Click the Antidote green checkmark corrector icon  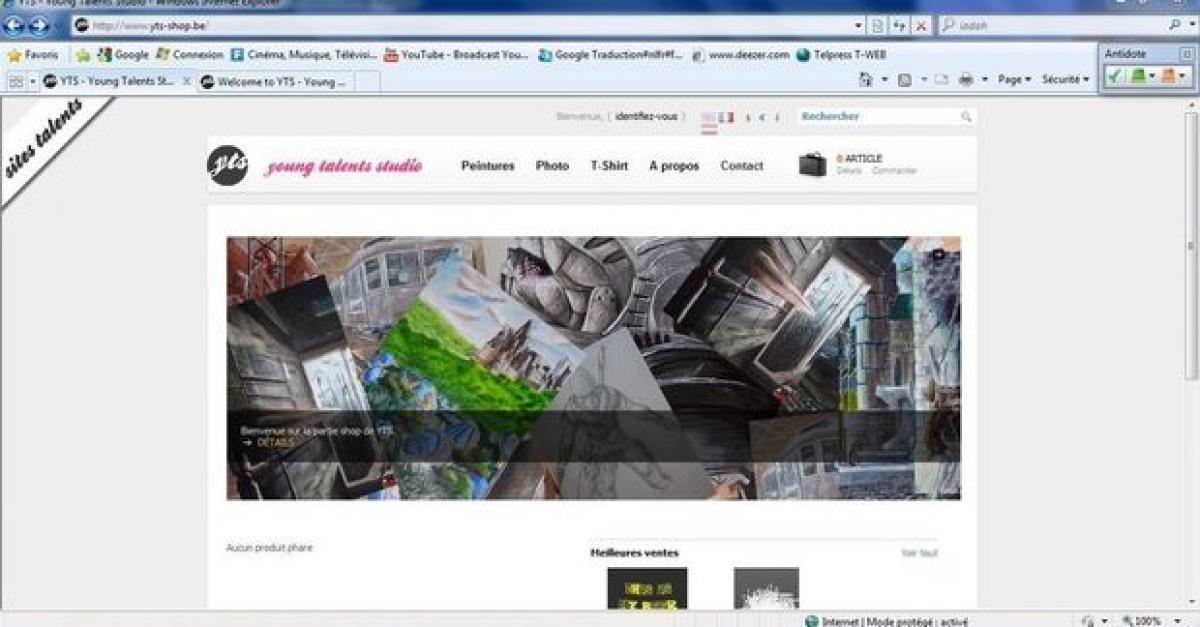(1116, 76)
